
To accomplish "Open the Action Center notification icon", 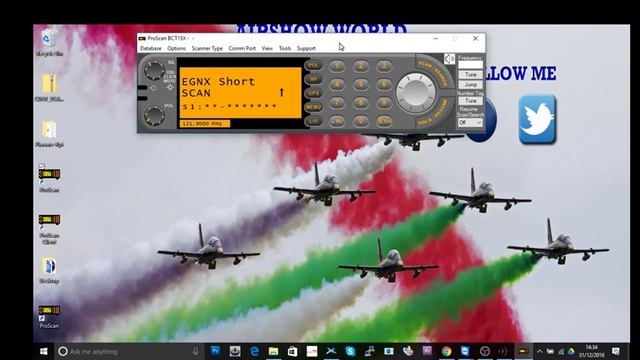I will [x=616, y=351].
